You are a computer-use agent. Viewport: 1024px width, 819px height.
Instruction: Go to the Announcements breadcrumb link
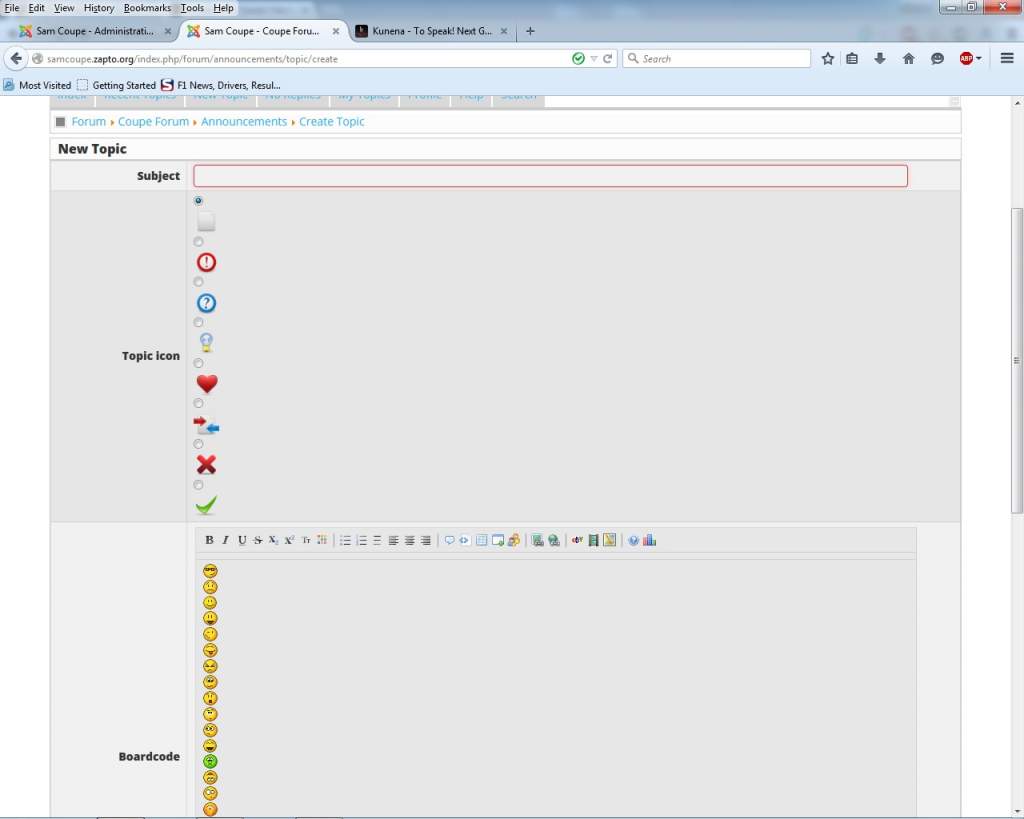244,121
